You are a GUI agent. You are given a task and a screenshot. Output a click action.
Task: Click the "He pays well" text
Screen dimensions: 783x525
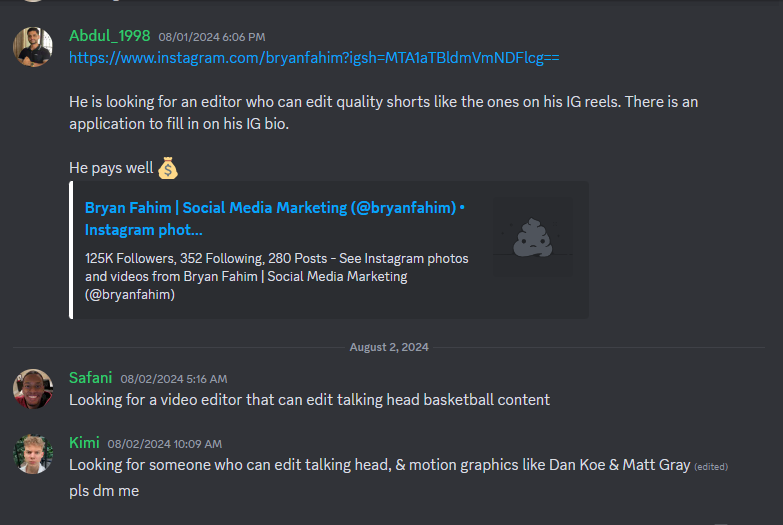[x=111, y=168]
